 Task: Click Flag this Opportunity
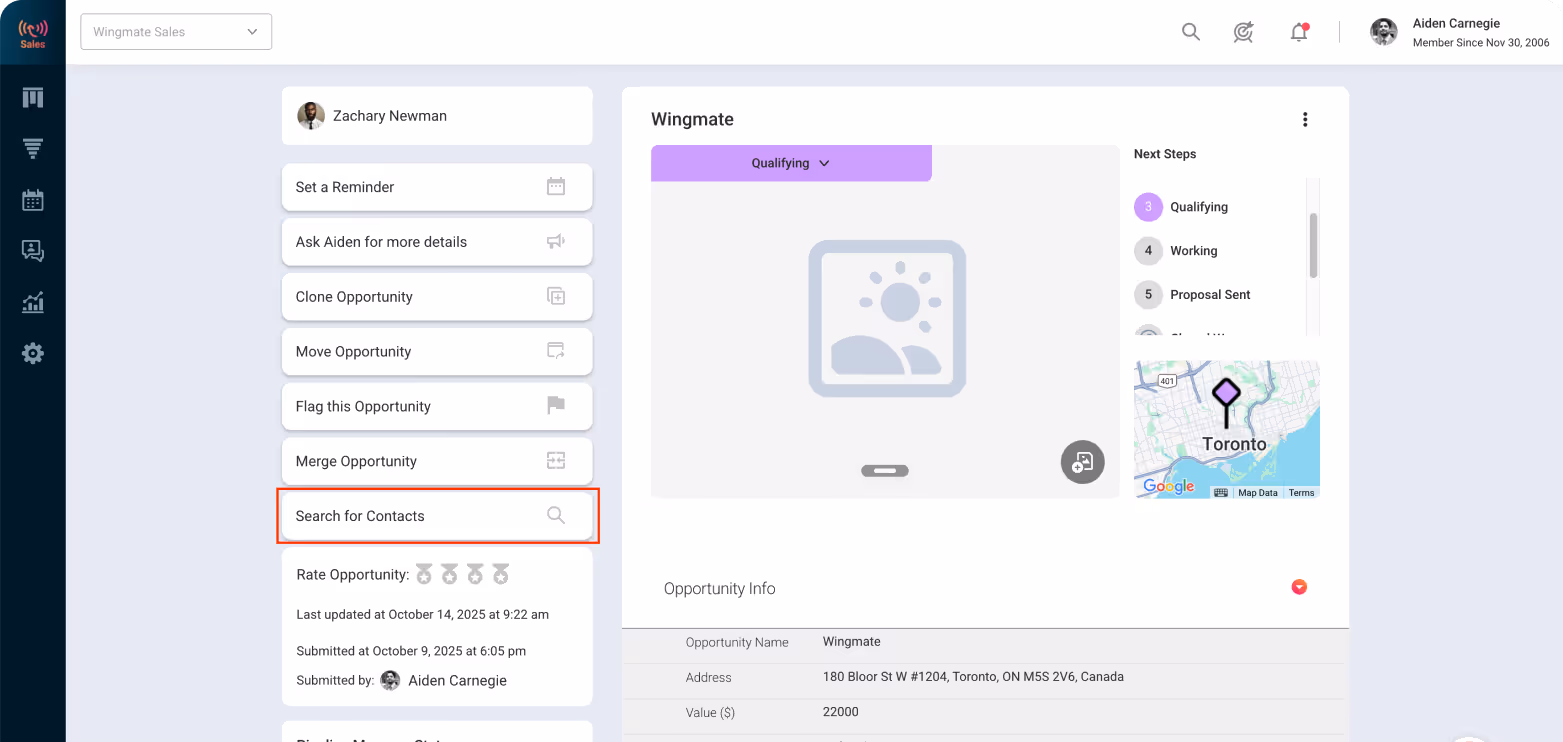[x=437, y=407]
